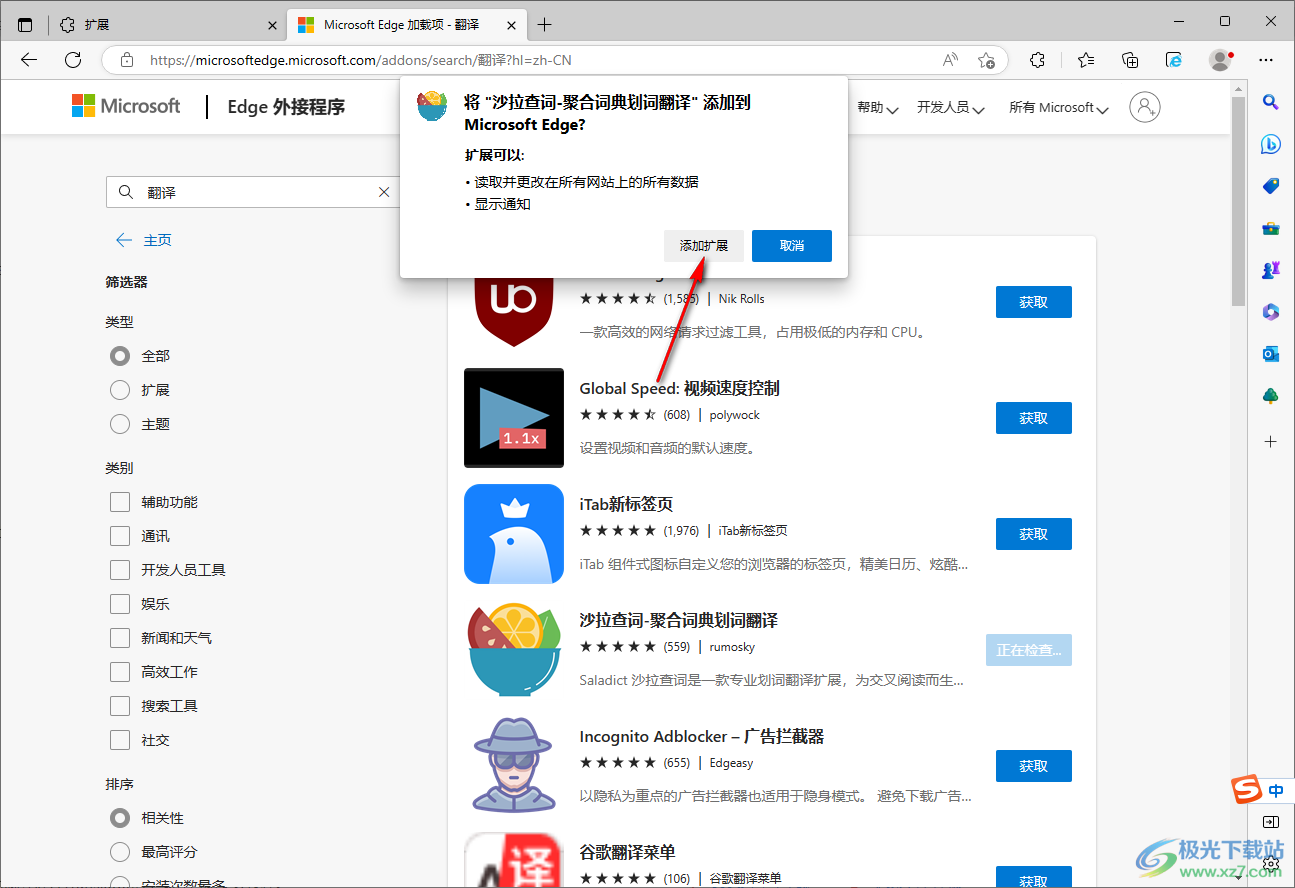Check the 开发人员工具 category checkbox
The height and width of the screenshot is (888, 1295).
click(120, 570)
